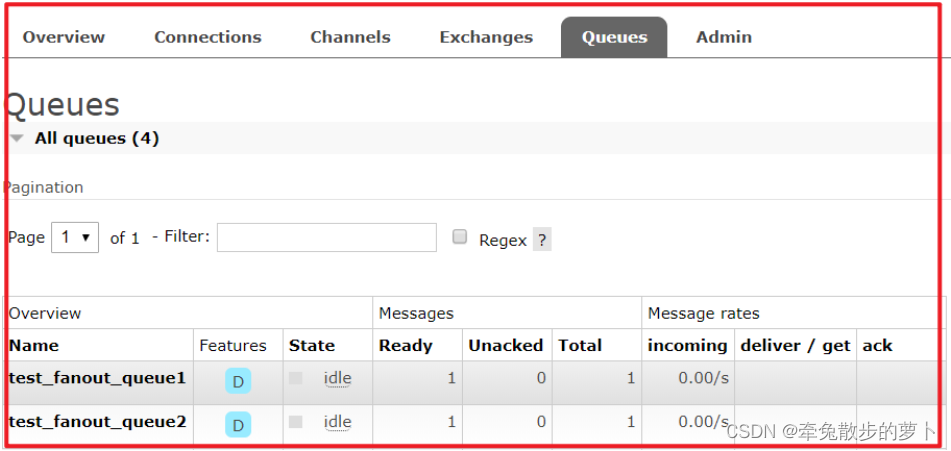Click the Filter text field
Viewport: 951px width, 451px height.
click(326, 237)
